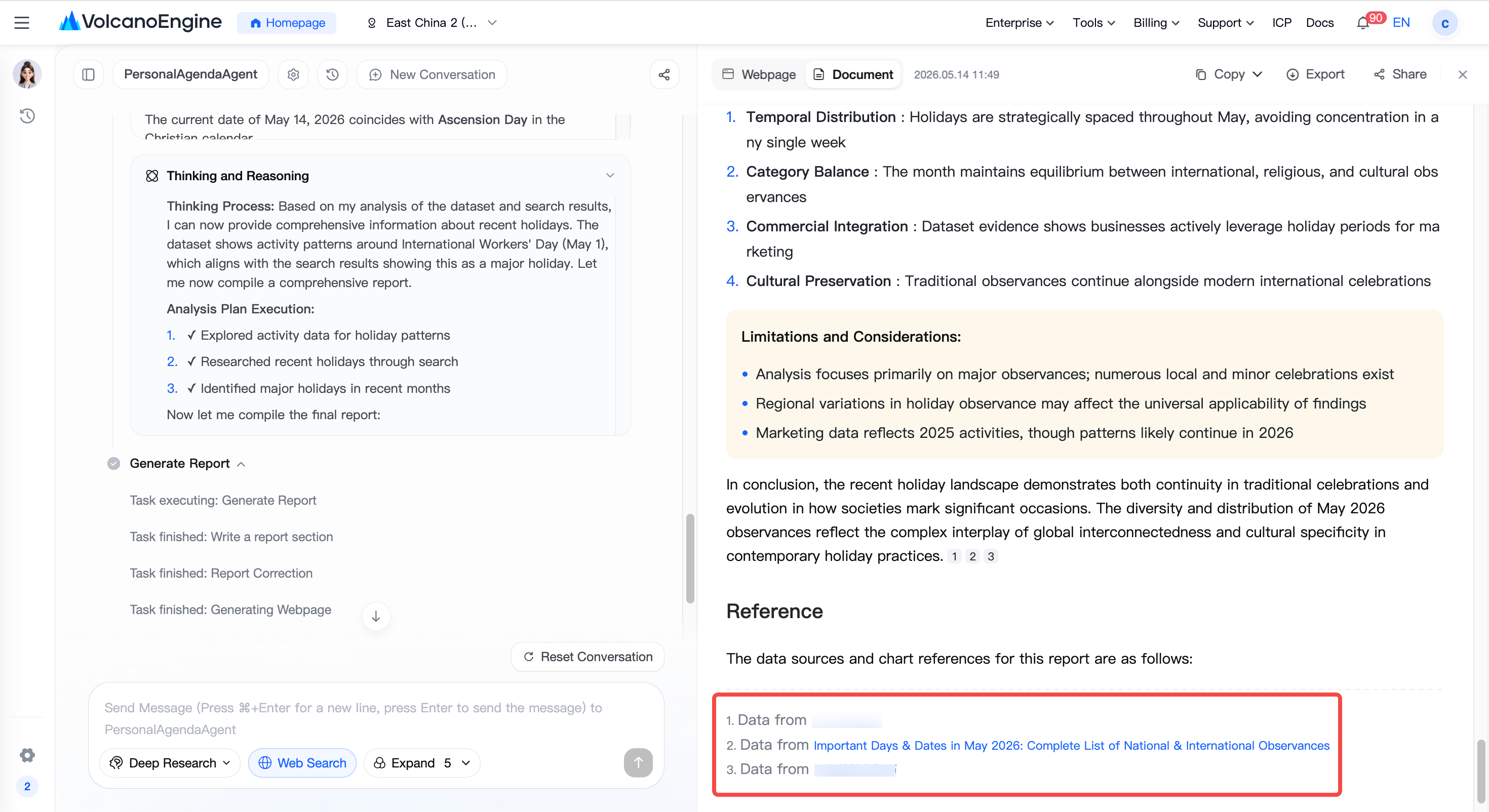Open agent settings gear next to PersonalAgendaAgent
This screenshot has width=1489, height=812.
[x=294, y=74]
